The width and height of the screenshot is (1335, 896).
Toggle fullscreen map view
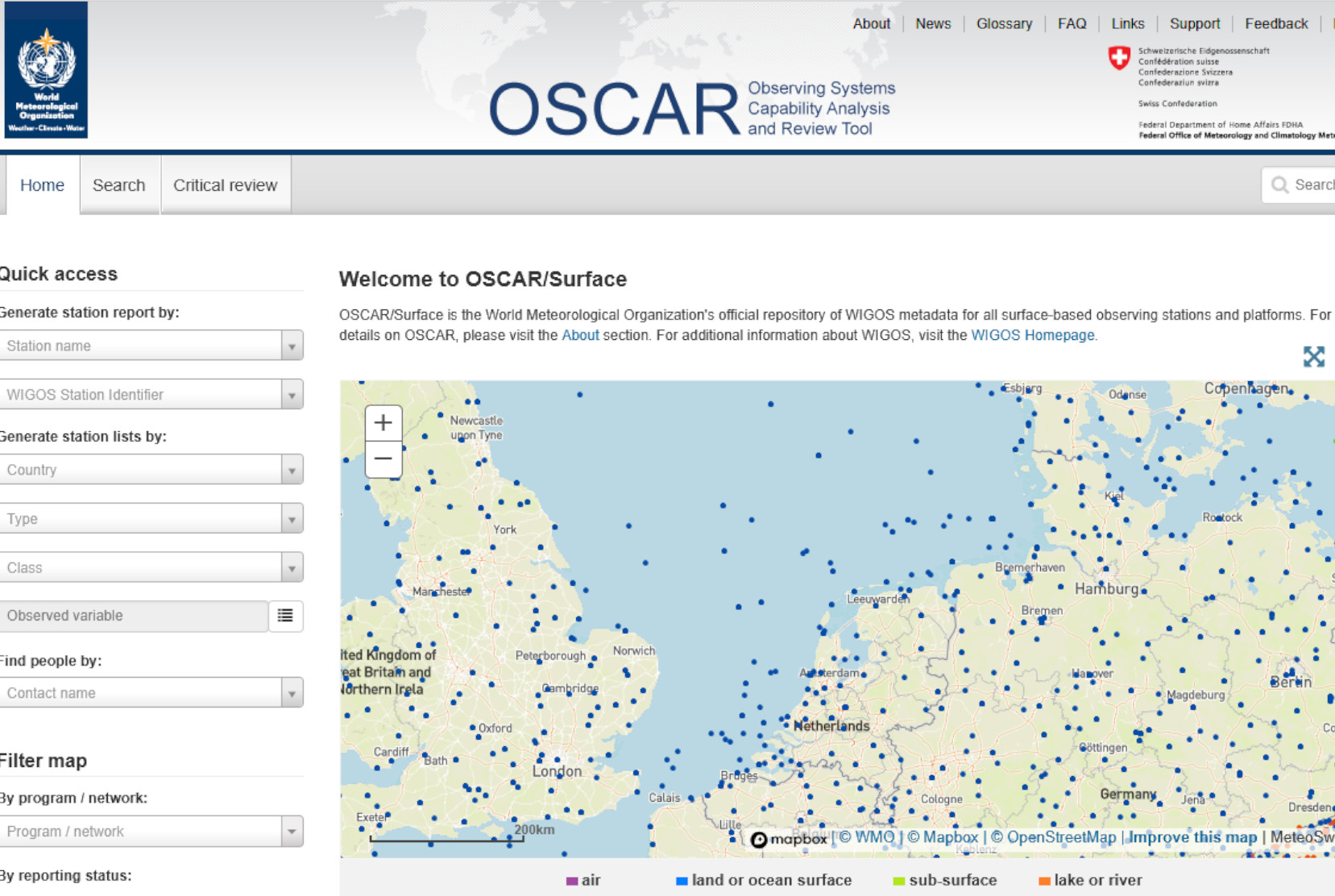pyautogui.click(x=1313, y=356)
